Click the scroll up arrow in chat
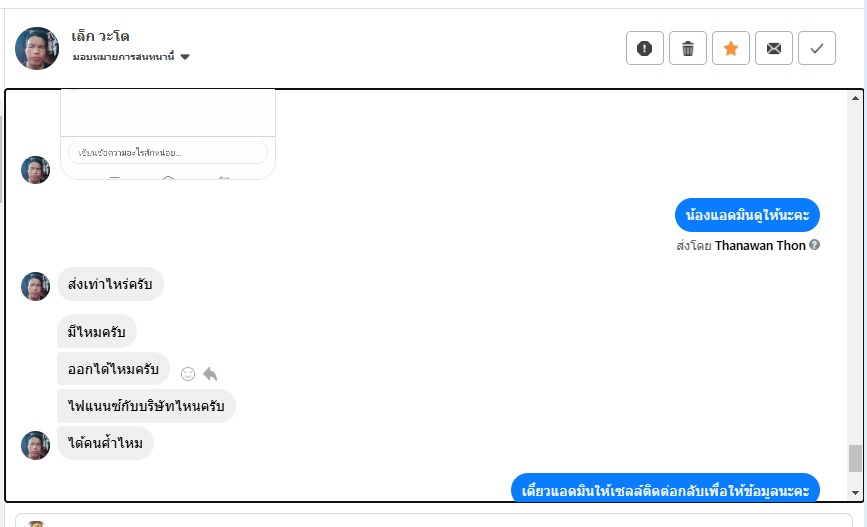This screenshot has height=527, width=867. click(855, 99)
